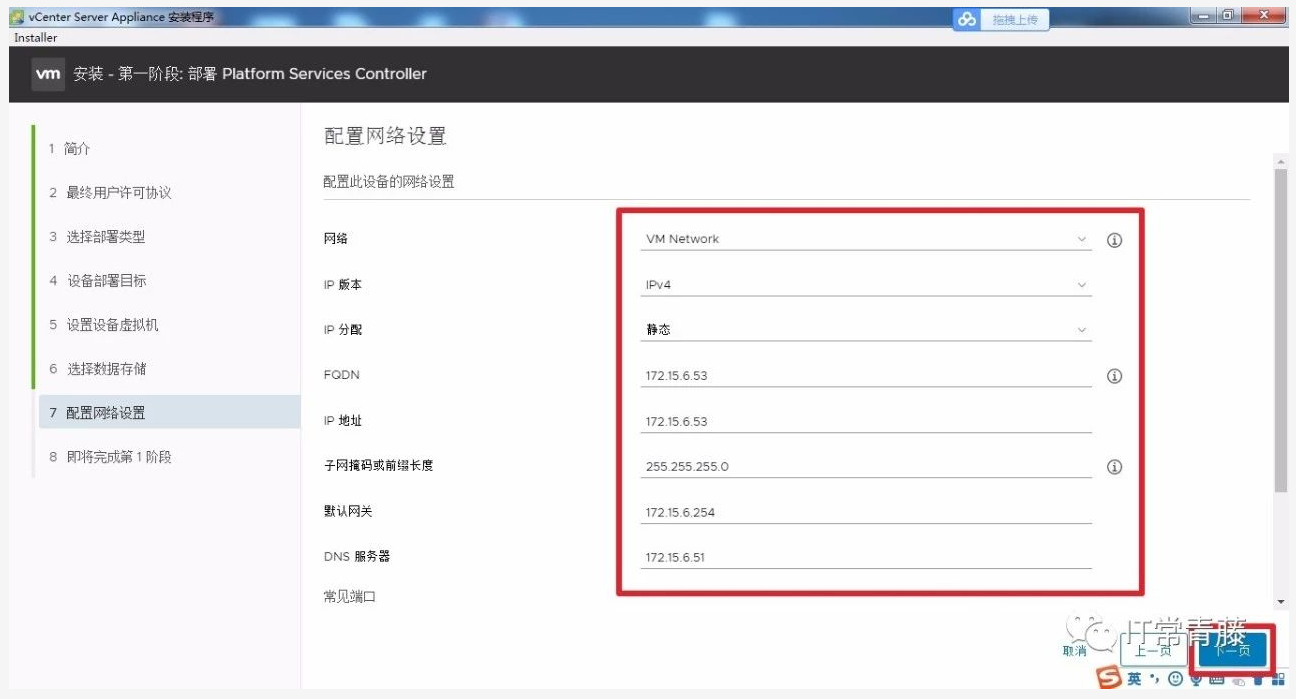1296x699 pixels.
Task: Click the Installer menu item below the title bar
Action: 35,38
